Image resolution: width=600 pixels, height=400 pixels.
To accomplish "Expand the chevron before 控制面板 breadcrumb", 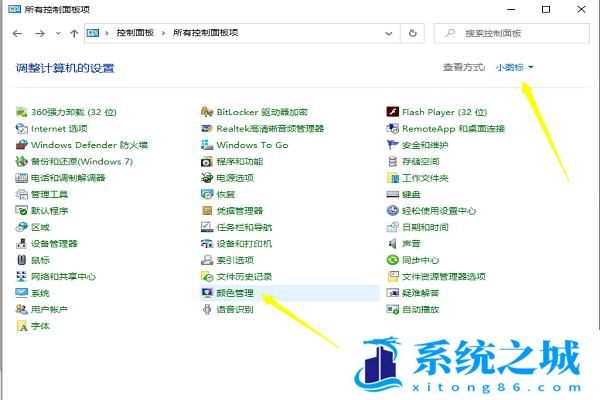I will coord(107,33).
